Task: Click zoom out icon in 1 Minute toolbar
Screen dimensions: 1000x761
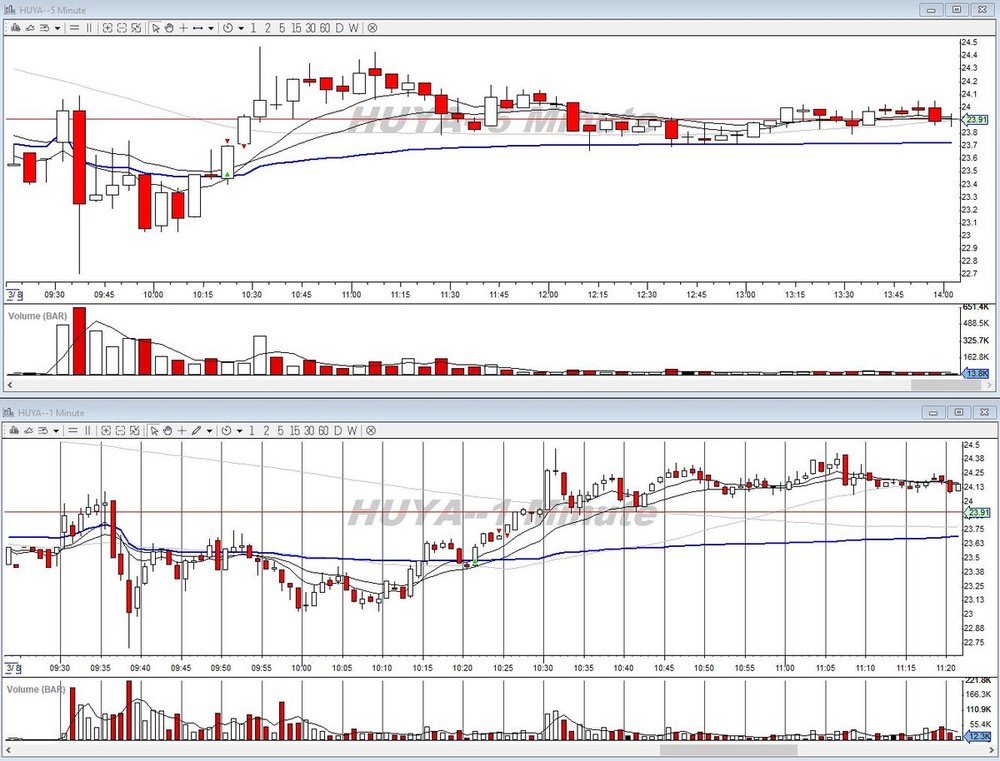Action: tap(120, 431)
